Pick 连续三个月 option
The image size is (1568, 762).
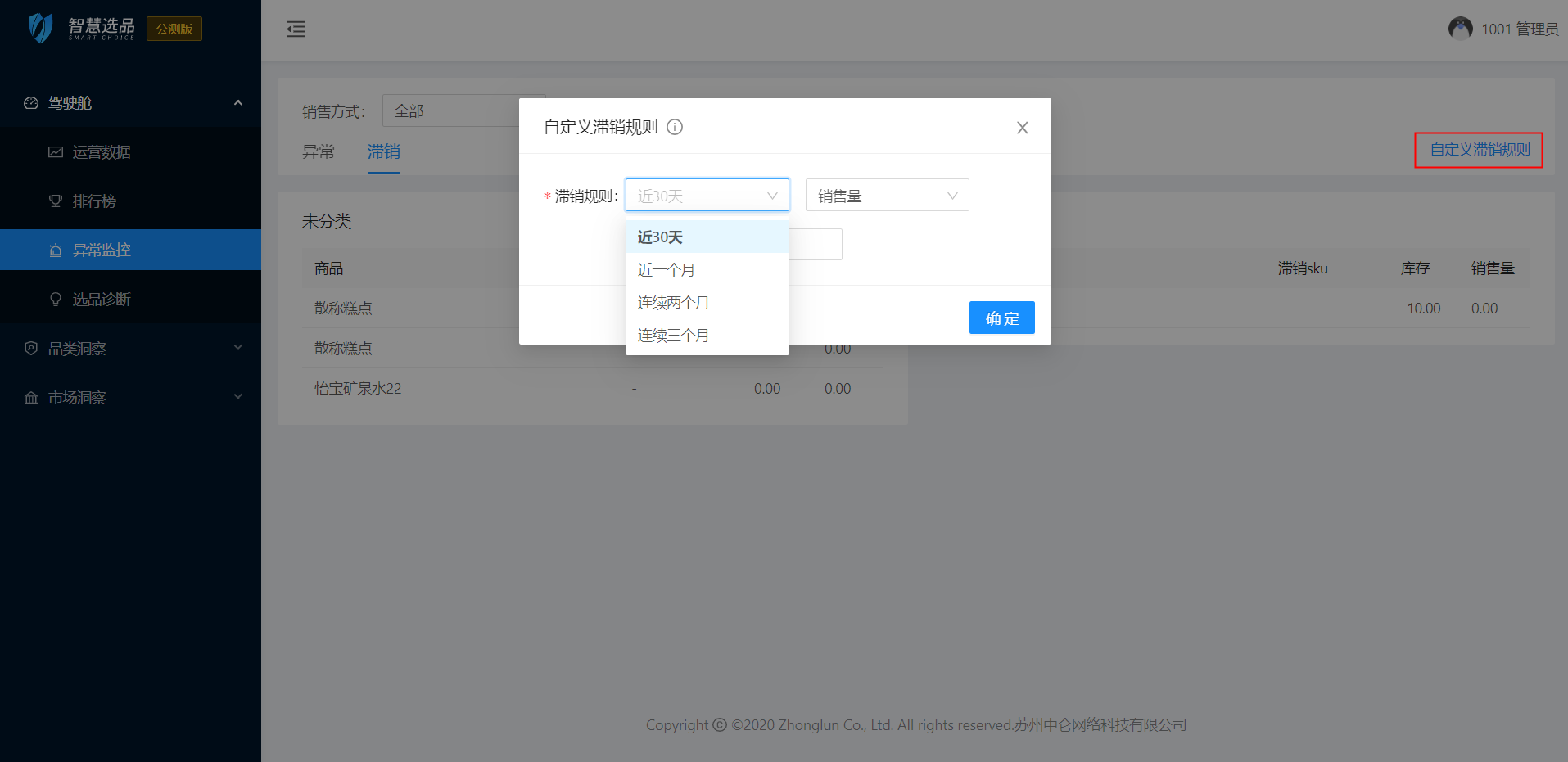click(673, 336)
